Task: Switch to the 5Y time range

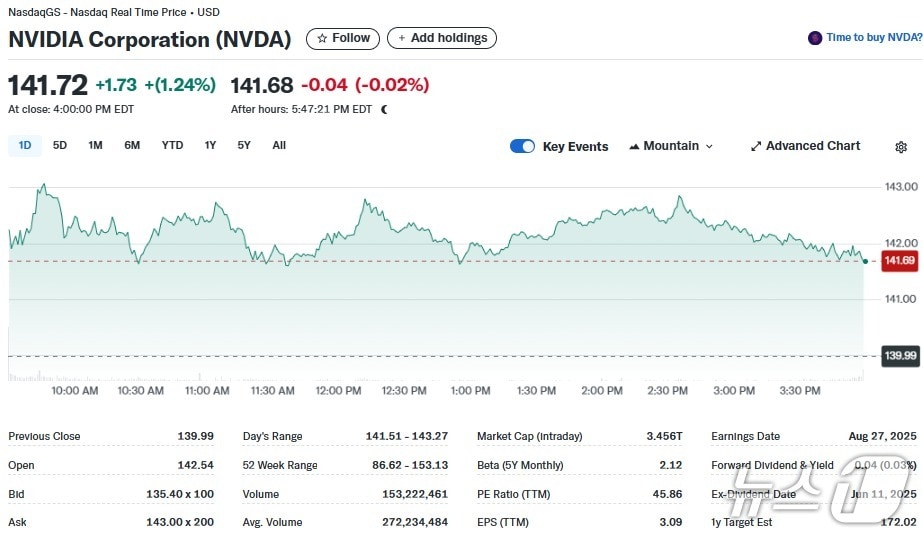Action: point(244,146)
